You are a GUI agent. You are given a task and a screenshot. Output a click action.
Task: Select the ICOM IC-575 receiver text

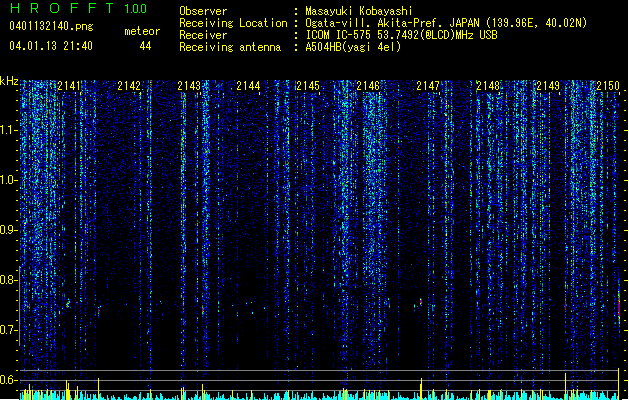coord(401,35)
